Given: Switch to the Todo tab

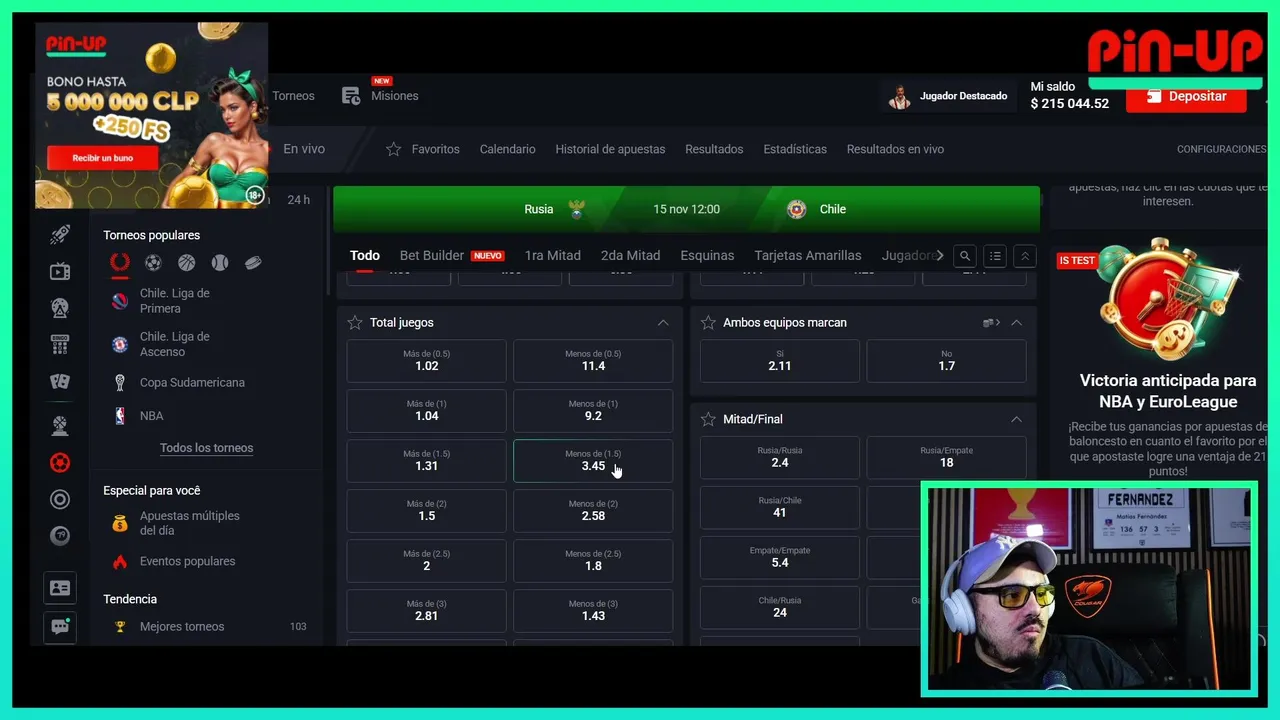Looking at the screenshot, I should [x=365, y=256].
